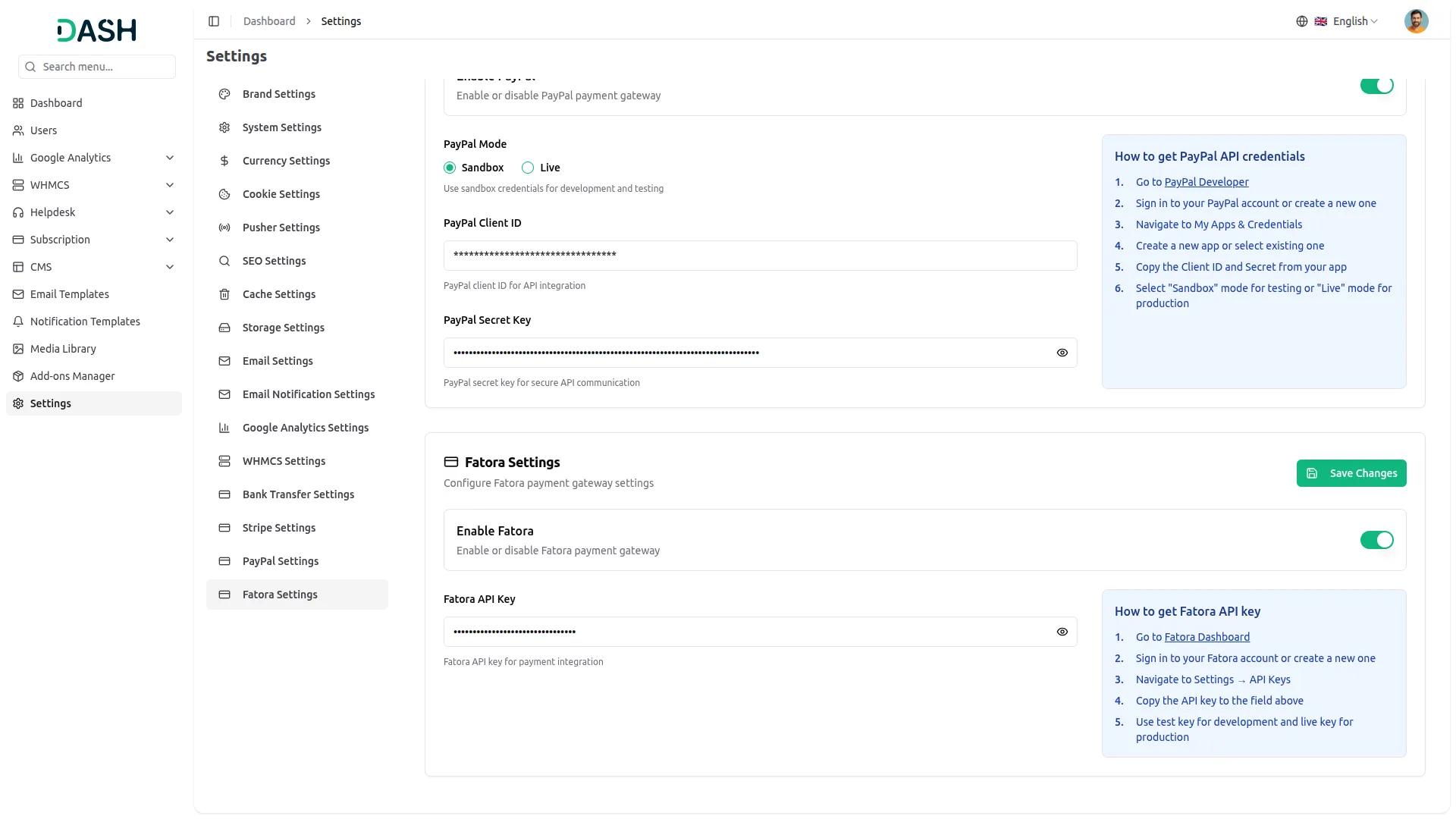Navigate to Dashboard in sidebar

pos(94,103)
